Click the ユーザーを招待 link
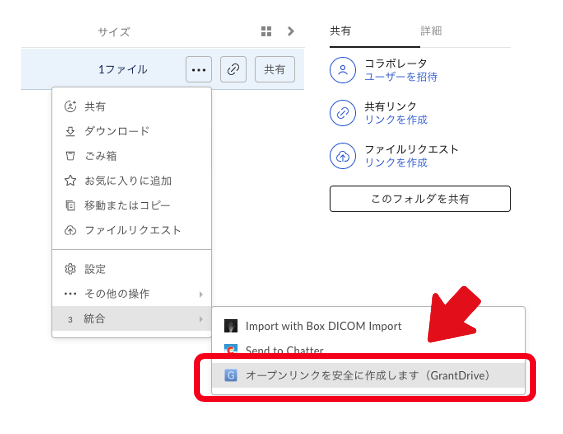 click(x=401, y=77)
